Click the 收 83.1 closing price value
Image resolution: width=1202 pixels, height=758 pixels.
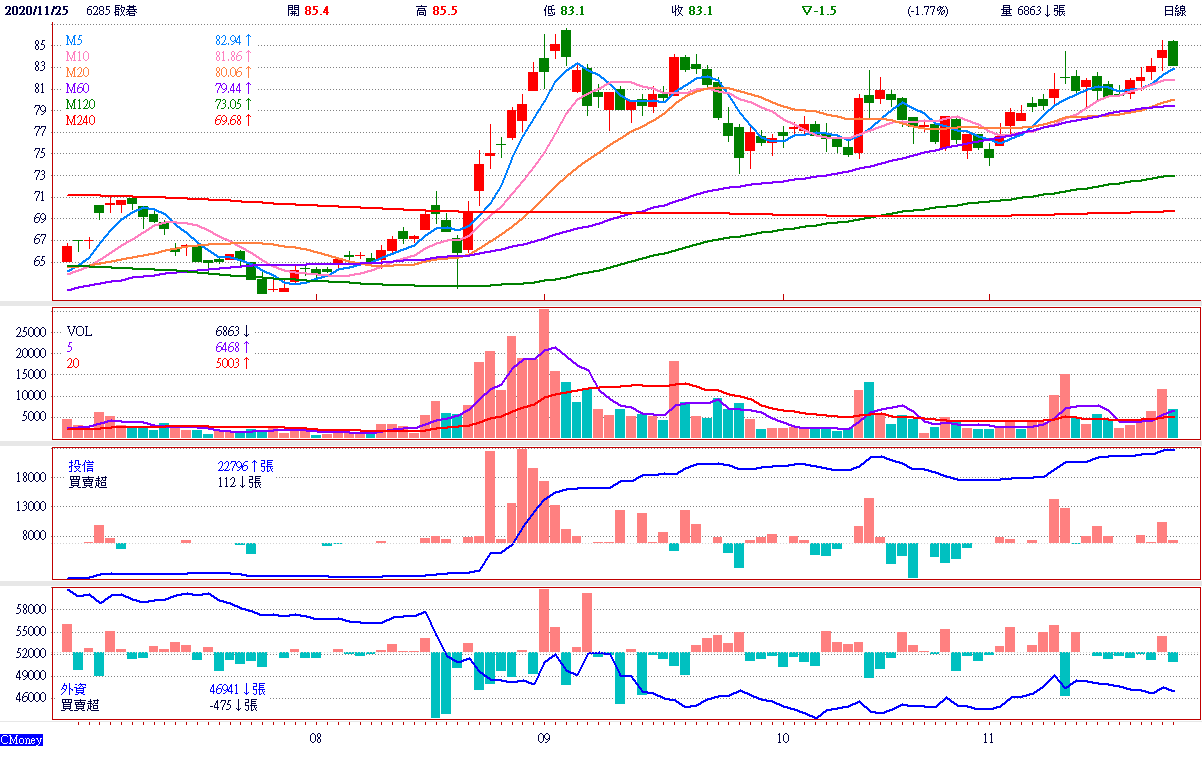coord(700,10)
